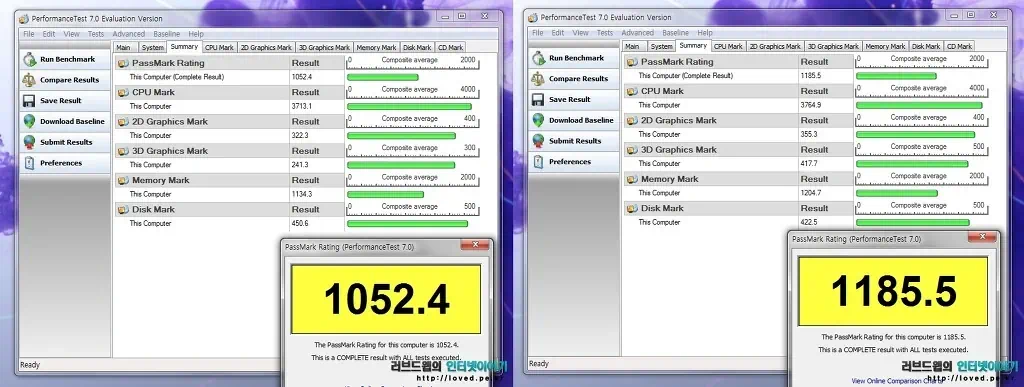This screenshot has width=1024, height=387.
Task: Click Memory Mark value 1204.7 in right window
Action: tap(810, 193)
